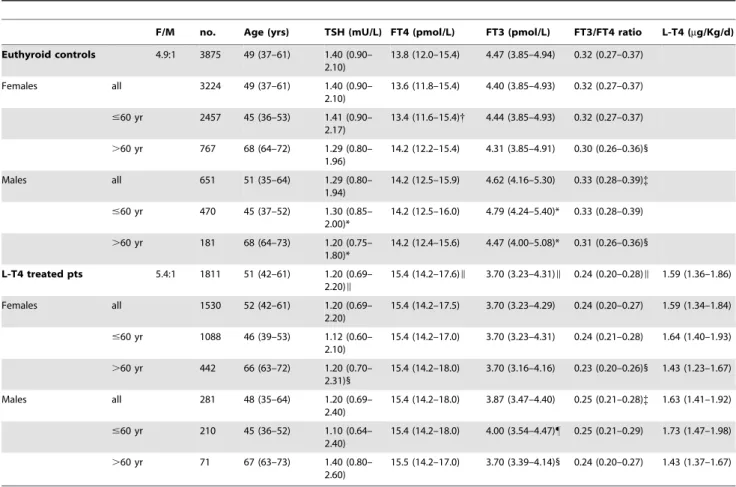Viewport: 736px width, 487px height.
Task: Click FT3 value 4.79 (4.24–5.40)*
Action: click(x=523, y=212)
